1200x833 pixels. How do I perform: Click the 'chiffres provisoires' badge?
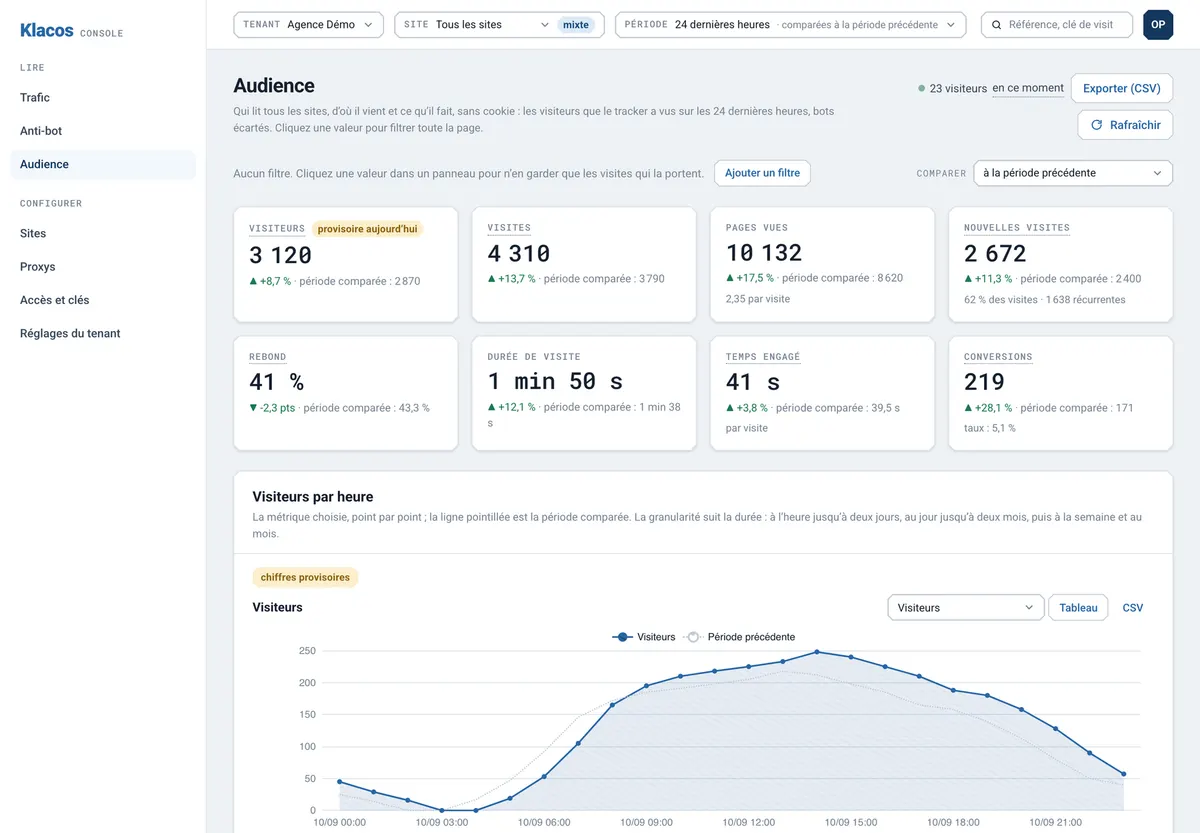pos(305,577)
